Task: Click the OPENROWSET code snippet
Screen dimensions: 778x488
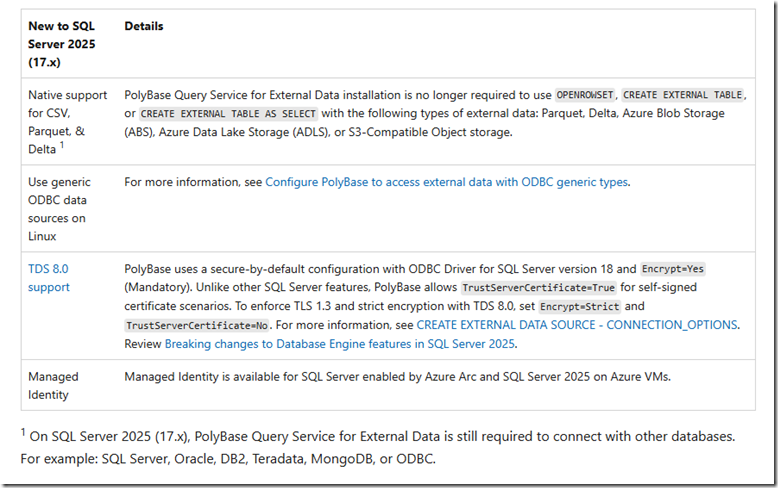Action: coord(584,94)
